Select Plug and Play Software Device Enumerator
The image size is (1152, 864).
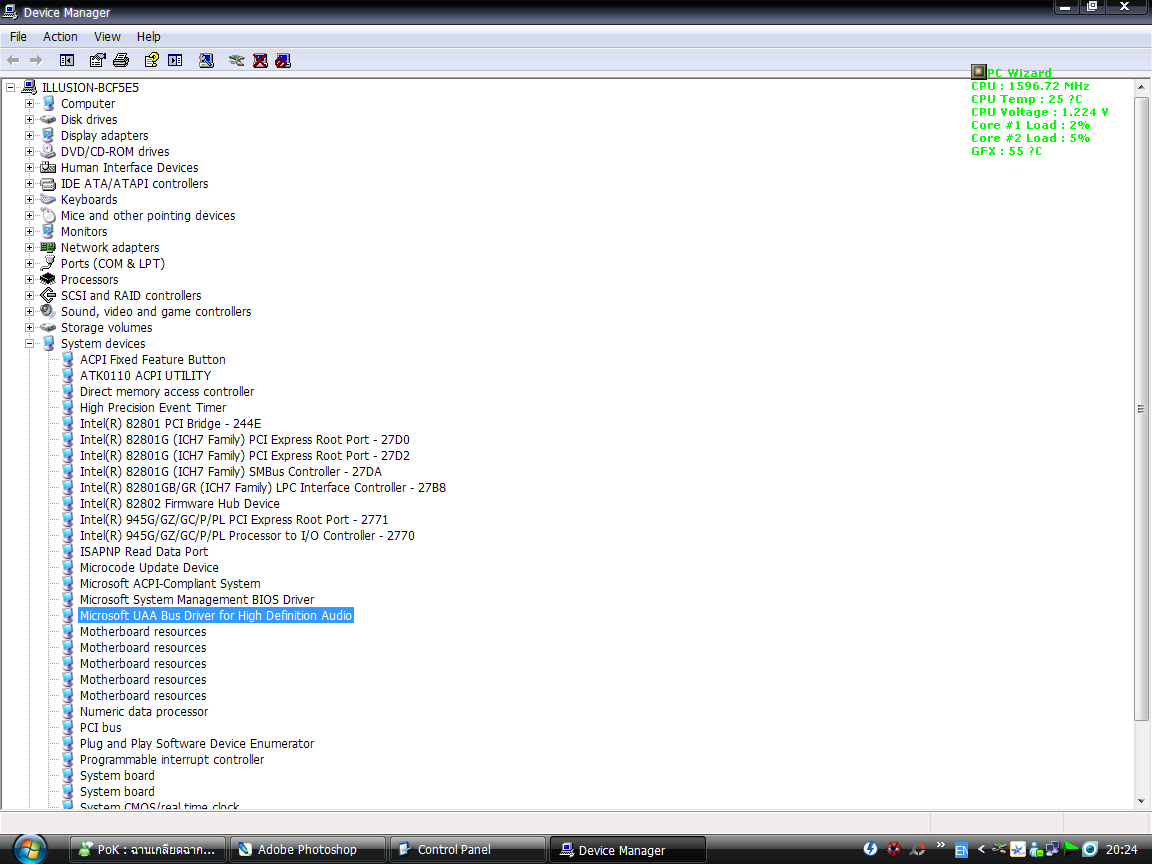click(x=197, y=744)
